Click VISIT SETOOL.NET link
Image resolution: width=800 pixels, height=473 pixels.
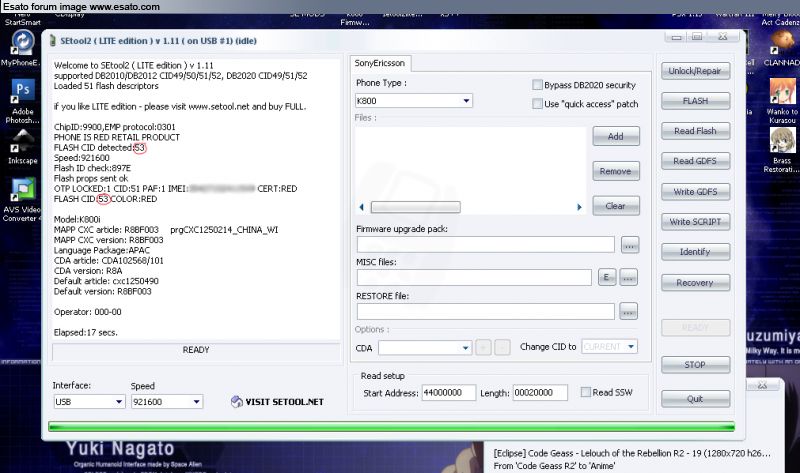tap(284, 402)
